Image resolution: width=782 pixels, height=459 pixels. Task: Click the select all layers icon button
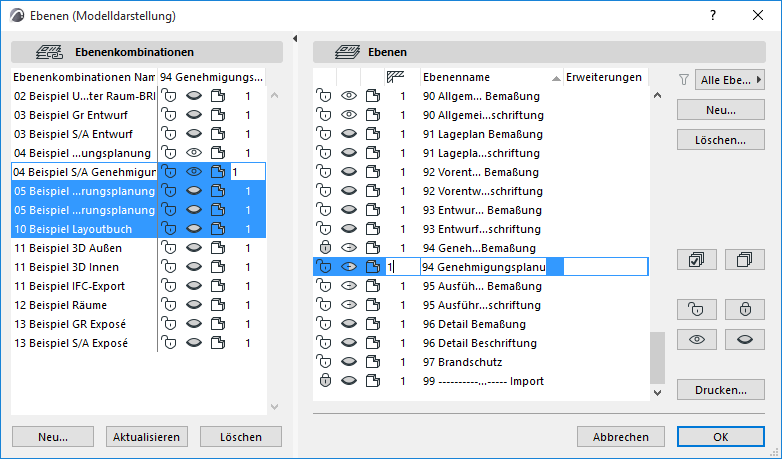pos(696,260)
